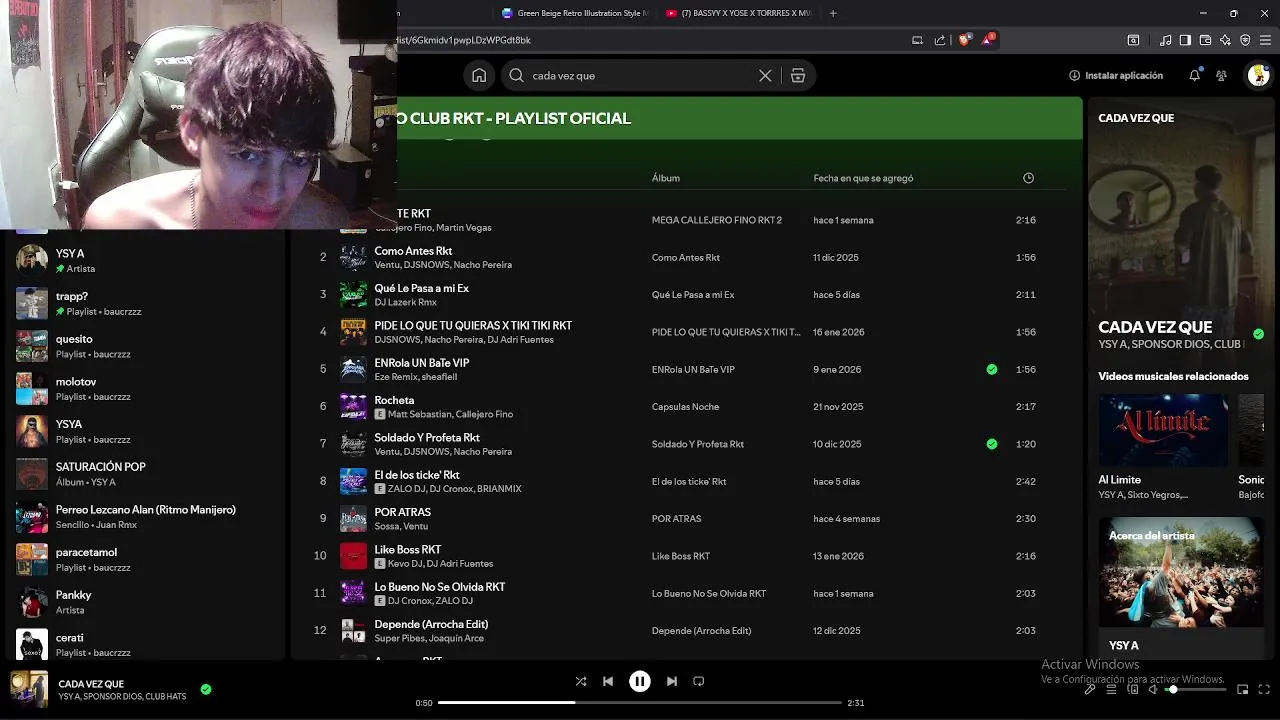Open Brave Shields lion icon
This screenshot has height=720, width=1280.
964,40
